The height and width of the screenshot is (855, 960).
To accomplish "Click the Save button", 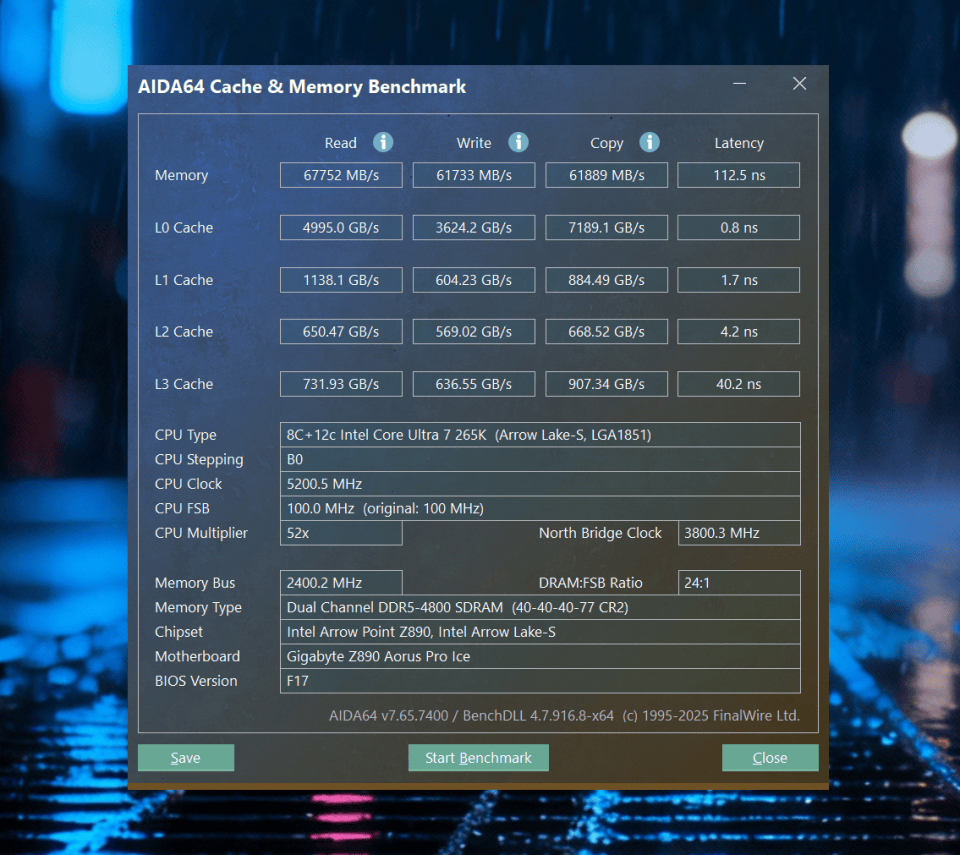I will click(x=185, y=757).
